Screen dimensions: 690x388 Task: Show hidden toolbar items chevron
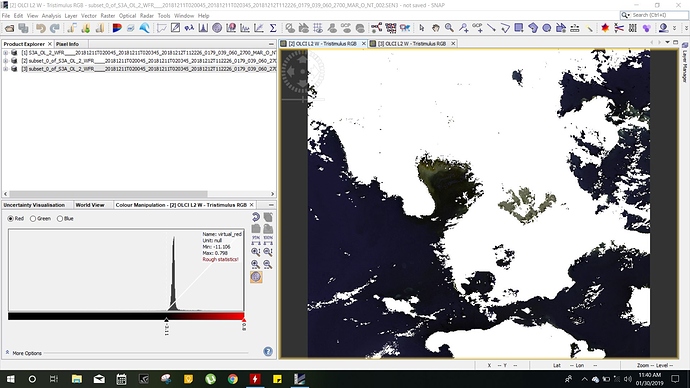675,28
